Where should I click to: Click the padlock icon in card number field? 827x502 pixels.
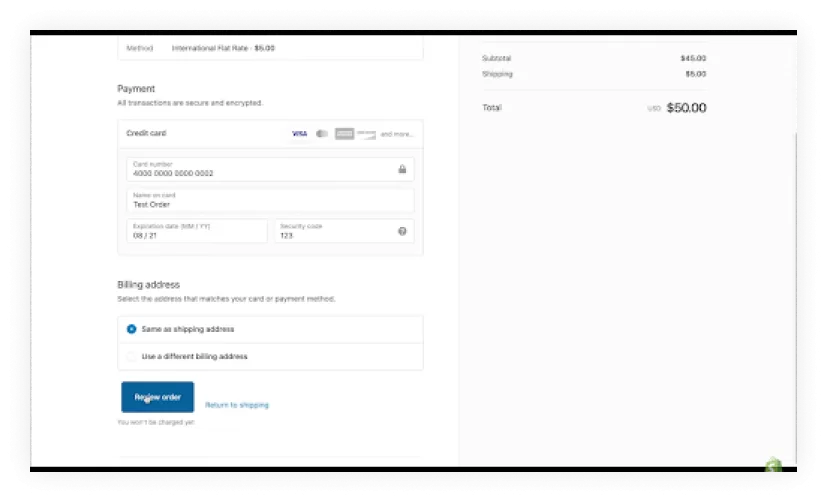coord(402,170)
